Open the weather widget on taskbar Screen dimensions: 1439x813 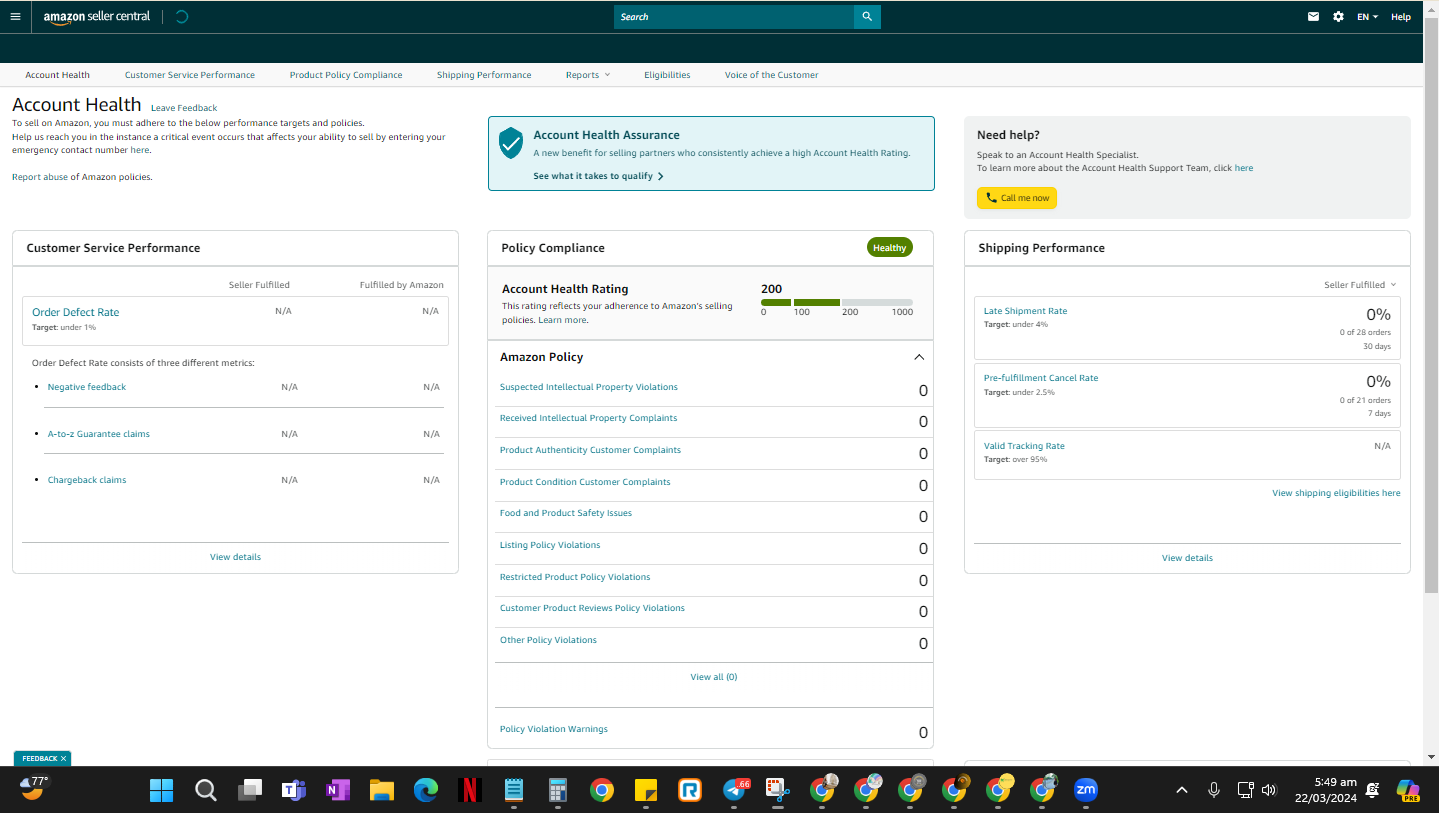click(35, 788)
